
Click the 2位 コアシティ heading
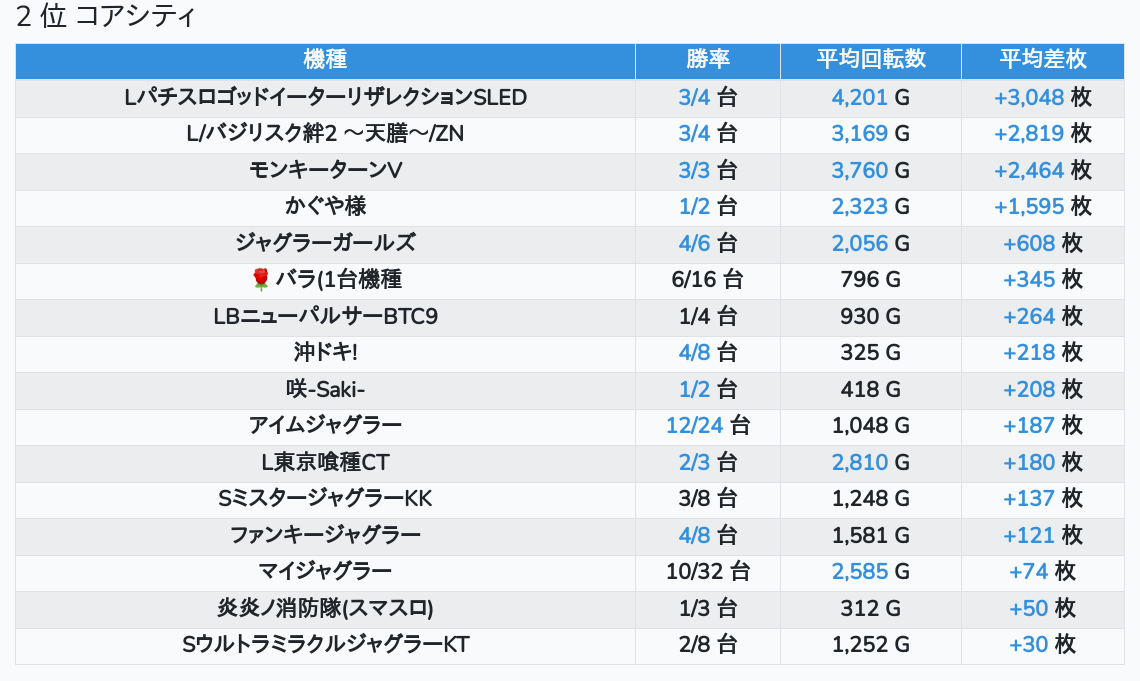[106, 17]
